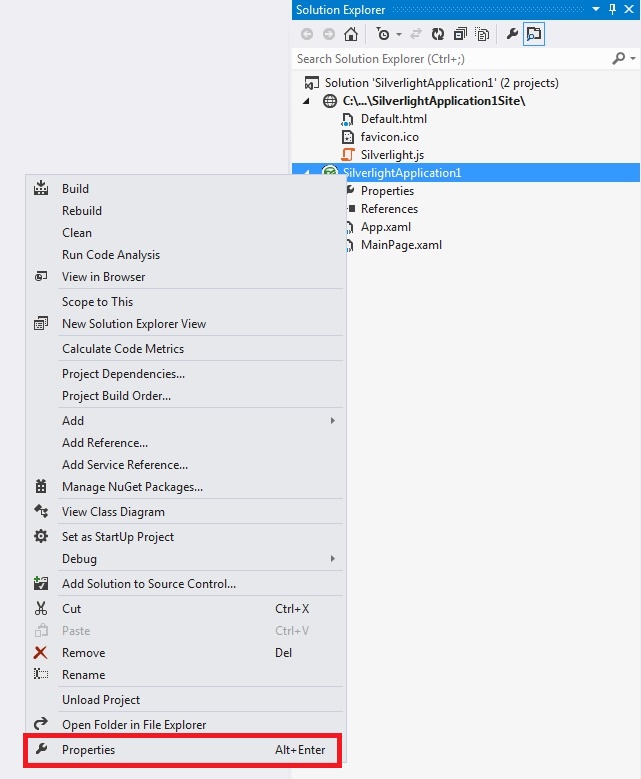Click the Pending Changes Filter clock icon

382,34
